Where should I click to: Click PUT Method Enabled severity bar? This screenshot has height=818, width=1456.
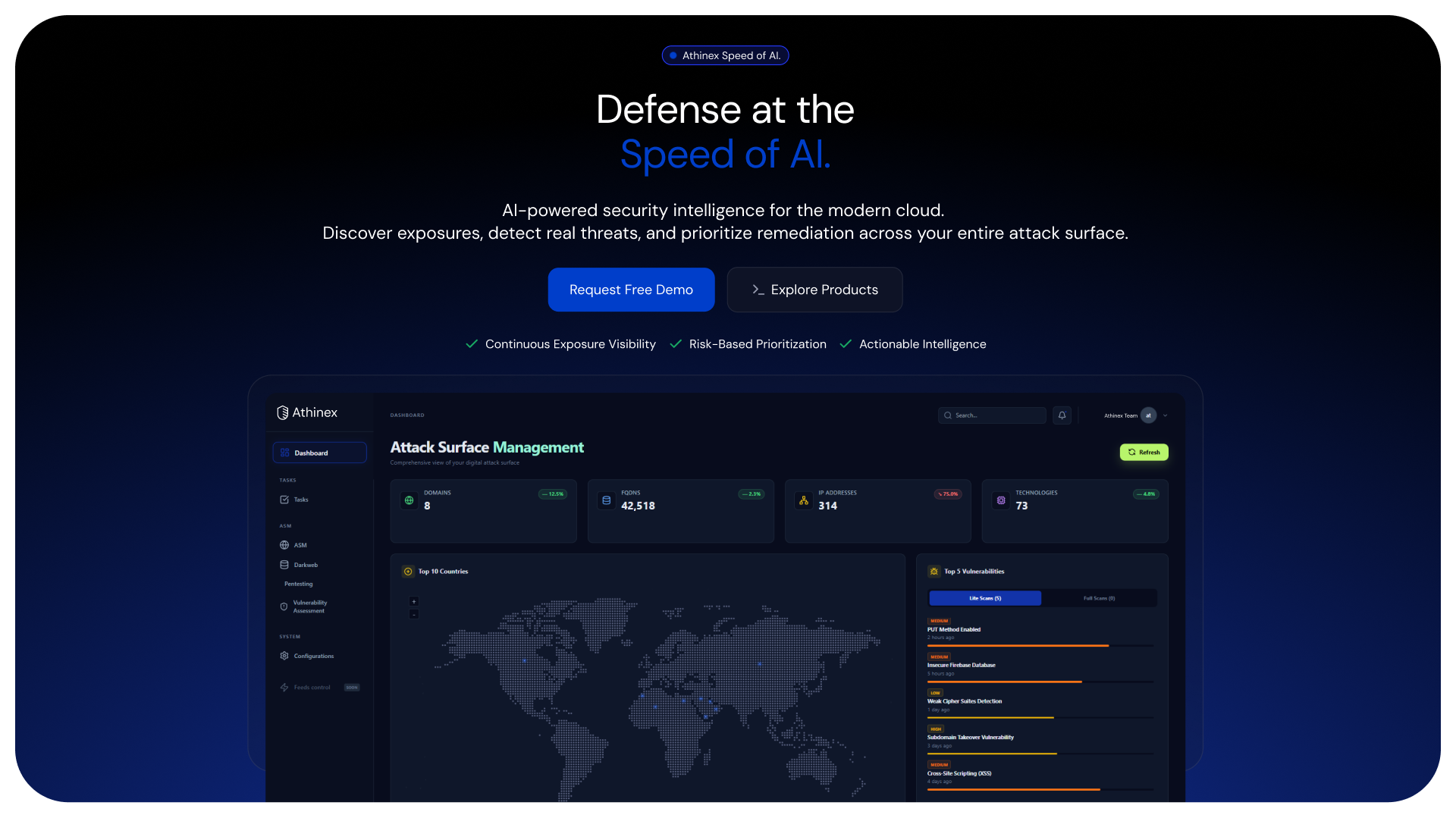1040,646
